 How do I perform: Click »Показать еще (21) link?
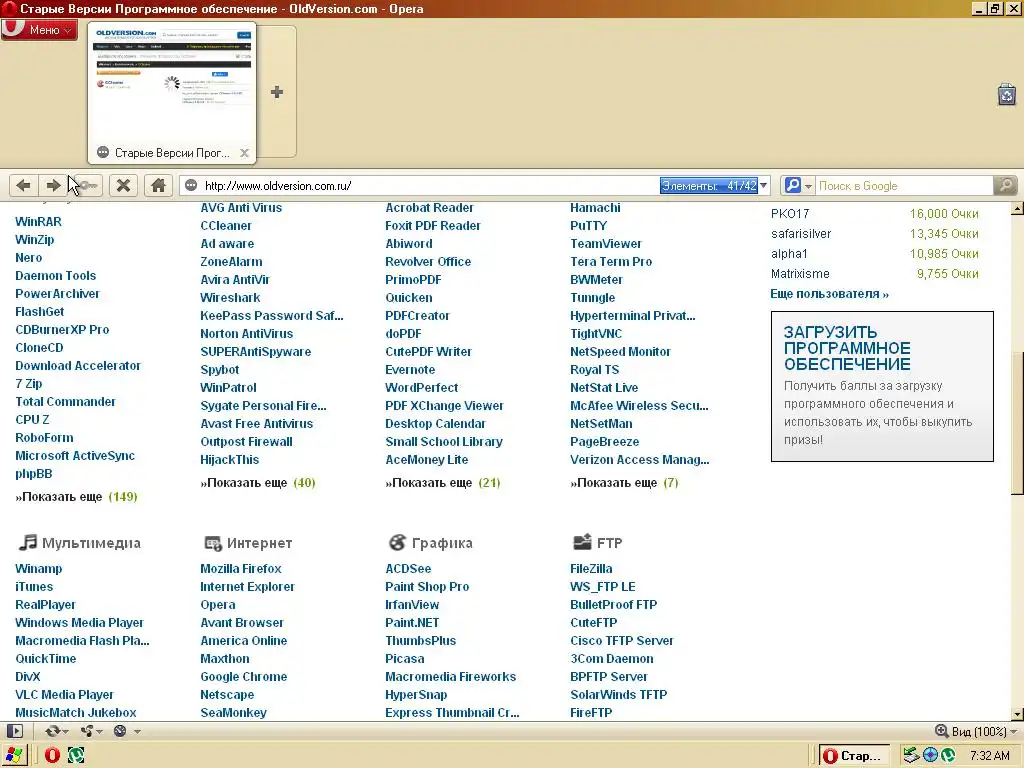pos(443,483)
